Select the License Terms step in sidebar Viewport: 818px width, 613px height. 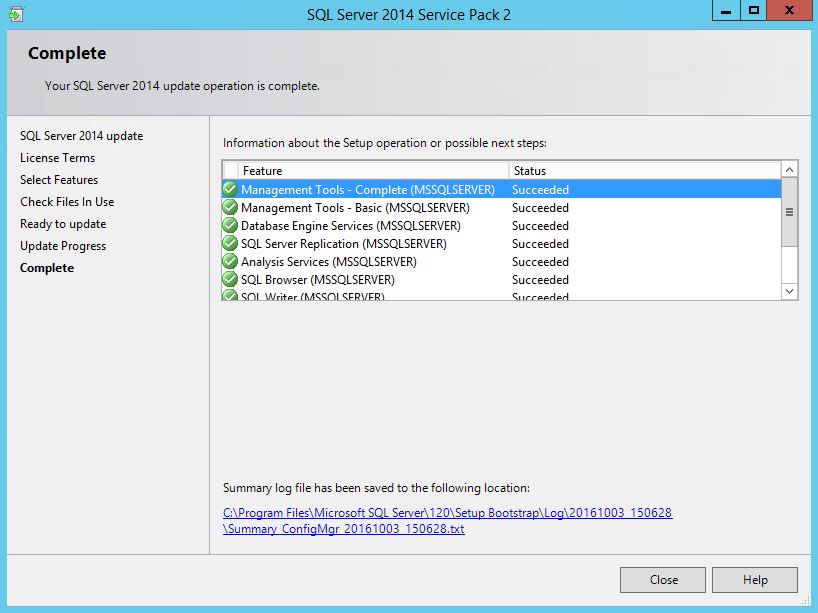click(58, 158)
